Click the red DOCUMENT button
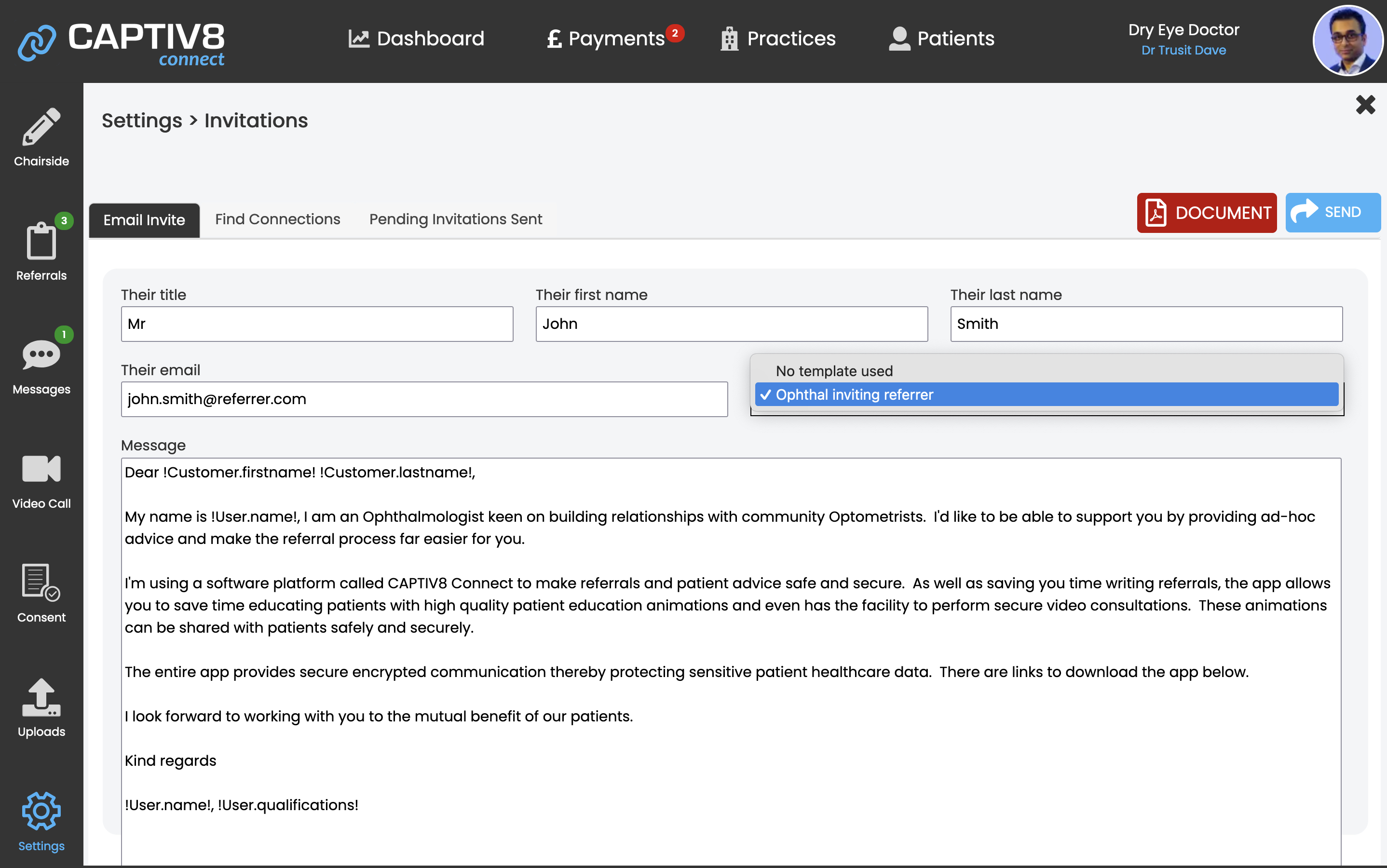This screenshot has width=1387, height=868. [1206, 213]
